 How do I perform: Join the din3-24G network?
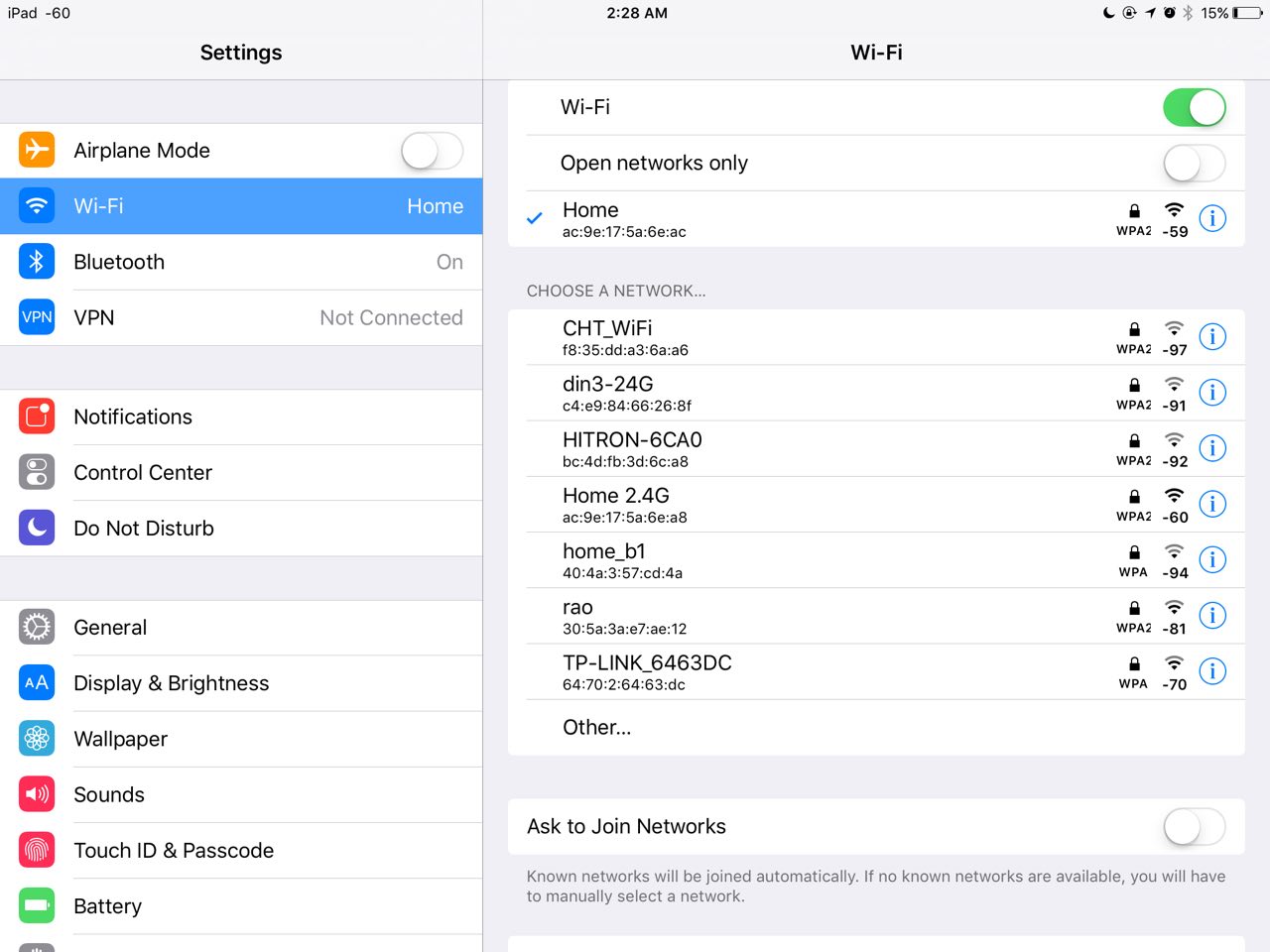pos(876,393)
